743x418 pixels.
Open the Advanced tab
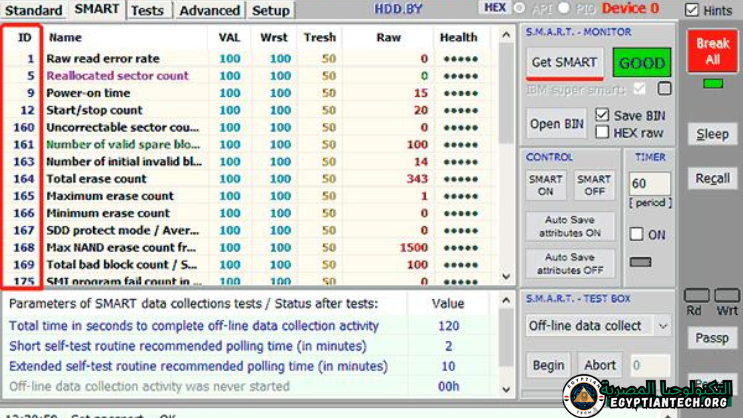click(x=210, y=10)
